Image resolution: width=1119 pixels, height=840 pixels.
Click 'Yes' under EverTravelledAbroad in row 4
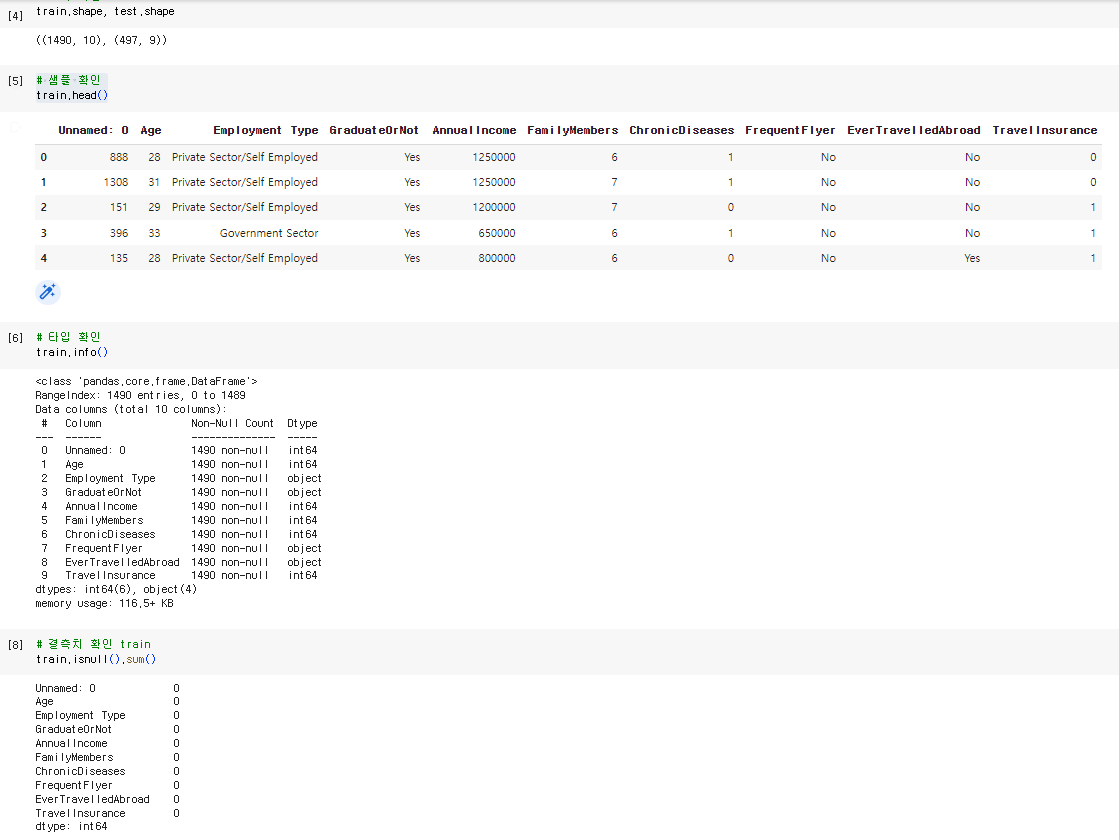click(972, 258)
